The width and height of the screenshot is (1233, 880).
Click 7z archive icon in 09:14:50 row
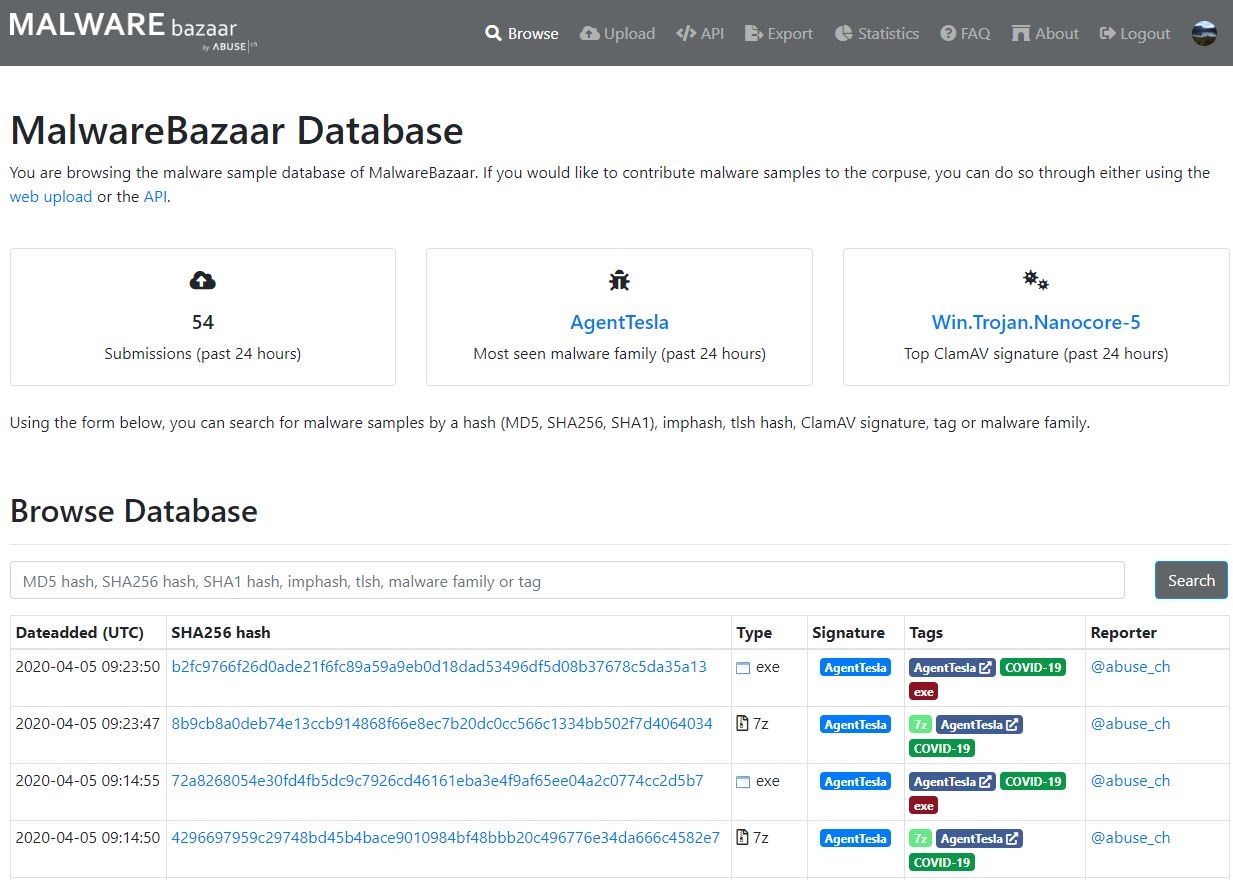pos(742,837)
